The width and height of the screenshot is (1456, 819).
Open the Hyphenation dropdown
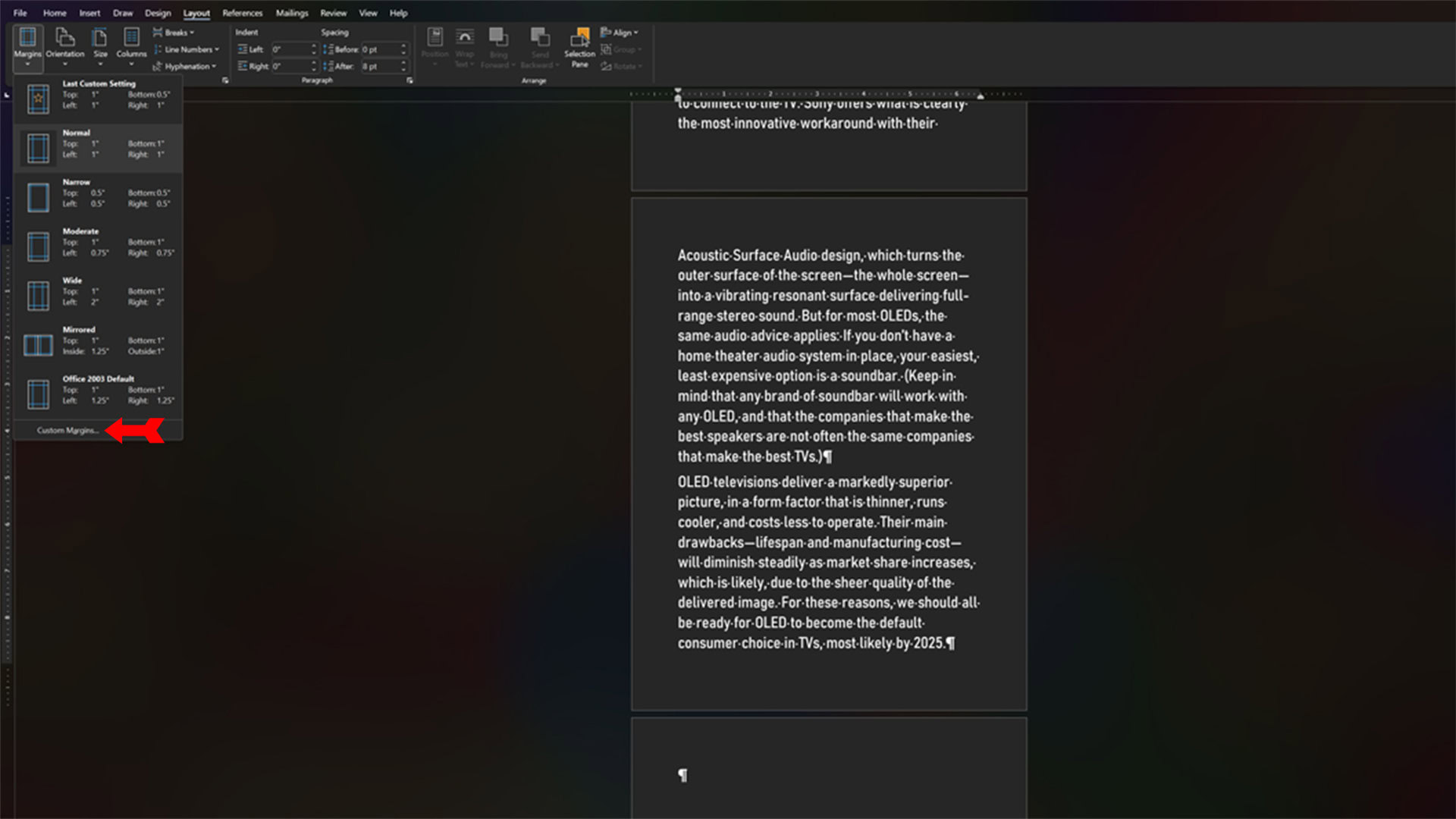pos(187,67)
